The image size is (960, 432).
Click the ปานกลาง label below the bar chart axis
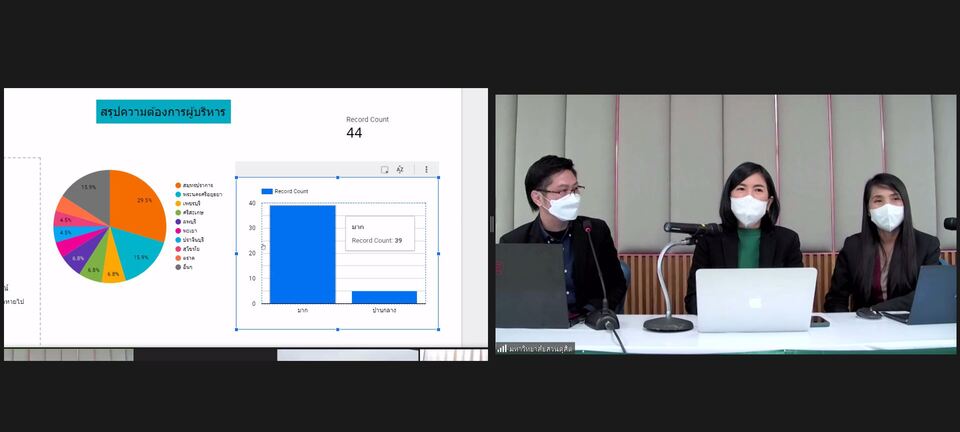[384, 310]
